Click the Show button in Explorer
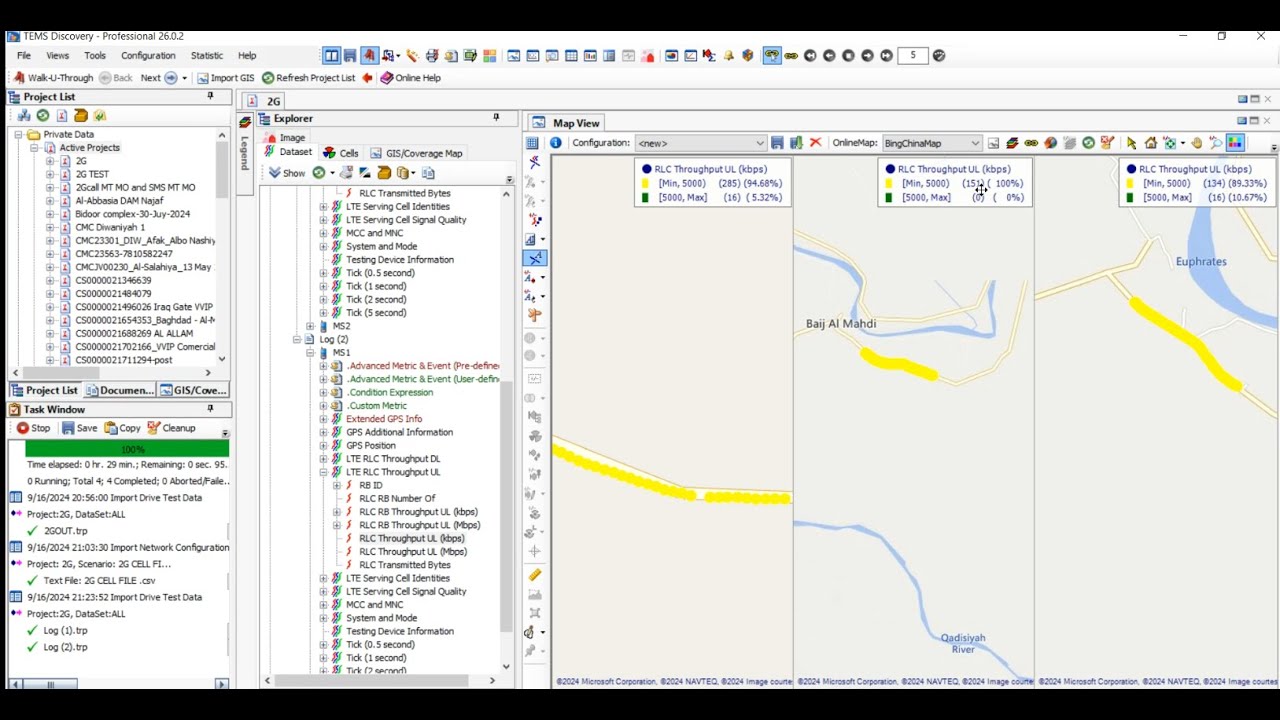The width and height of the screenshot is (1280, 720). pos(287,173)
